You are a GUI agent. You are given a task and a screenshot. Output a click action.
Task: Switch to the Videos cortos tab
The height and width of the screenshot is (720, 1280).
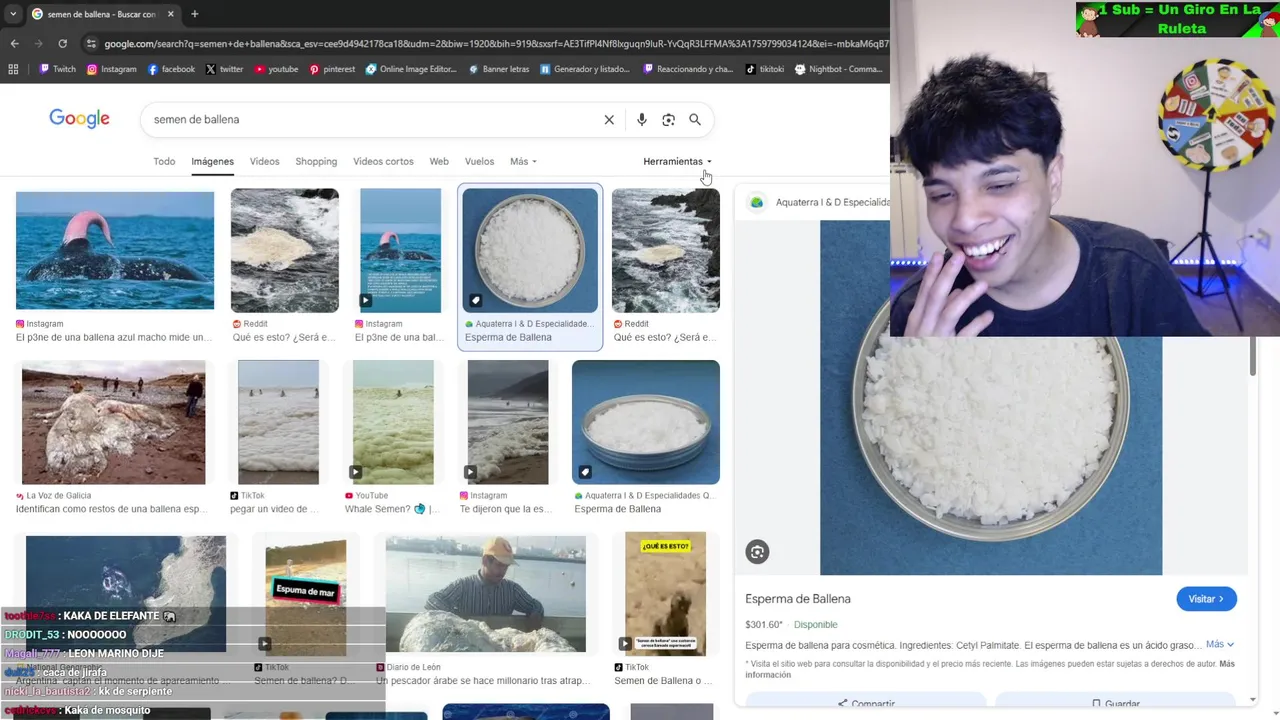[x=383, y=161]
